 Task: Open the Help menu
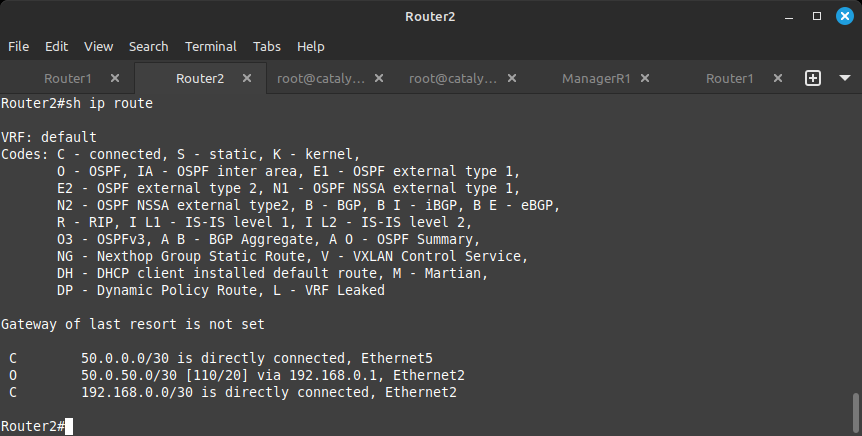point(311,47)
